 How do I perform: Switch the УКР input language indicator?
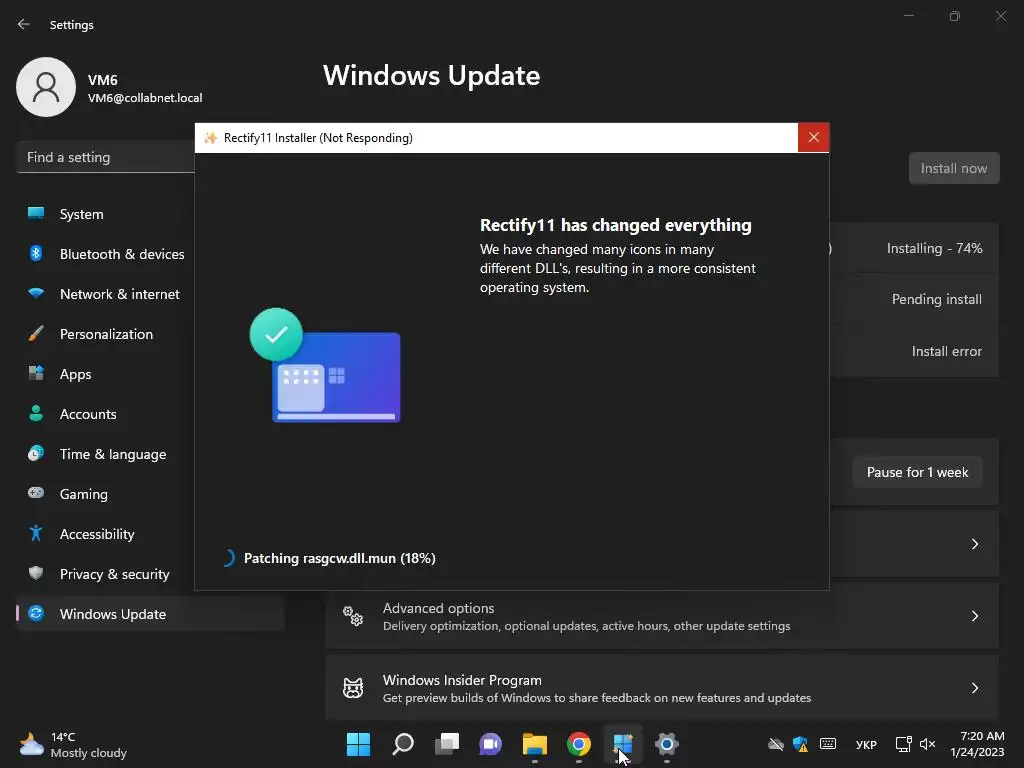coord(866,744)
